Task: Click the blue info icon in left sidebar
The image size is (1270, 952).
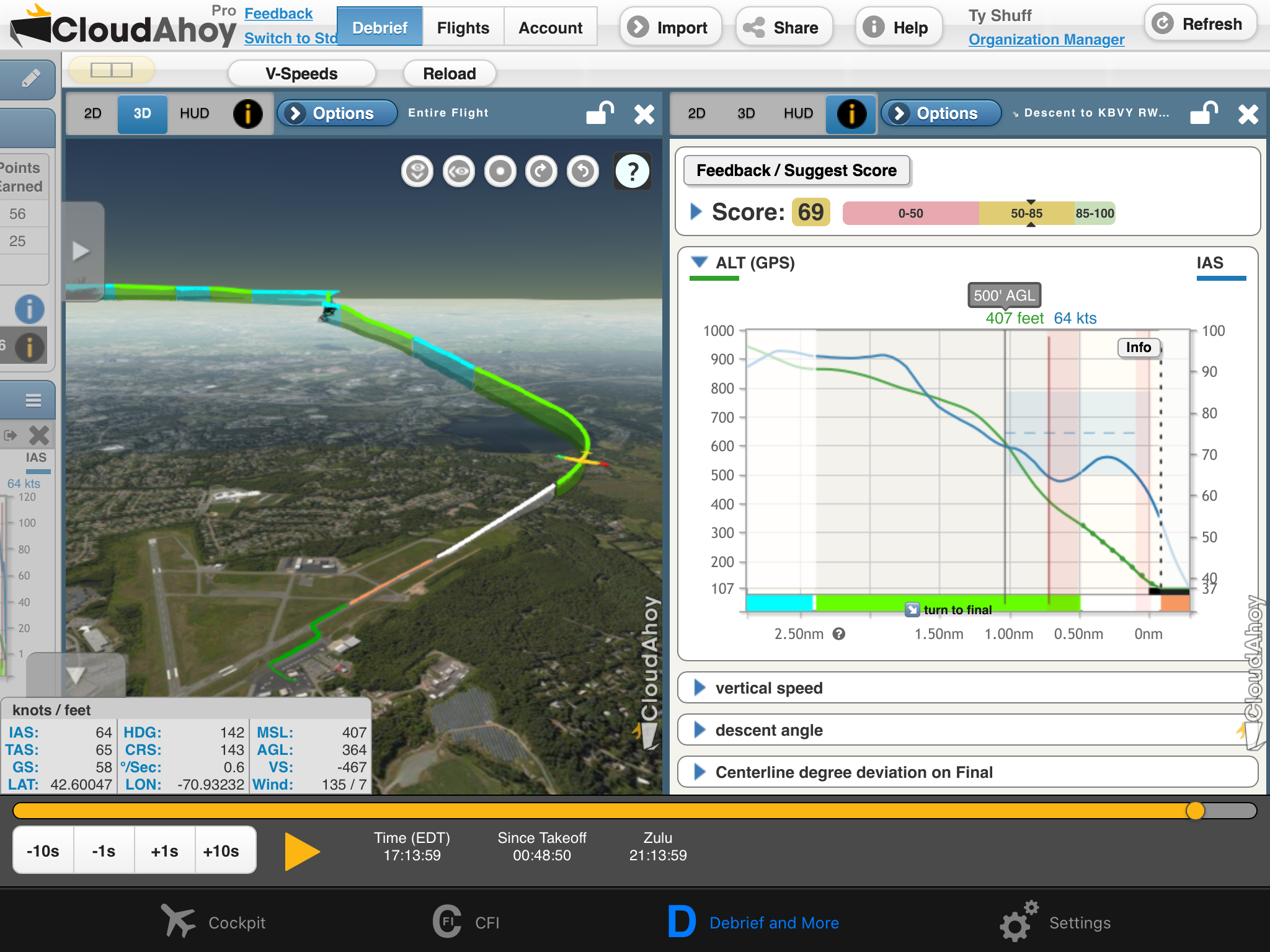Action: [x=29, y=309]
